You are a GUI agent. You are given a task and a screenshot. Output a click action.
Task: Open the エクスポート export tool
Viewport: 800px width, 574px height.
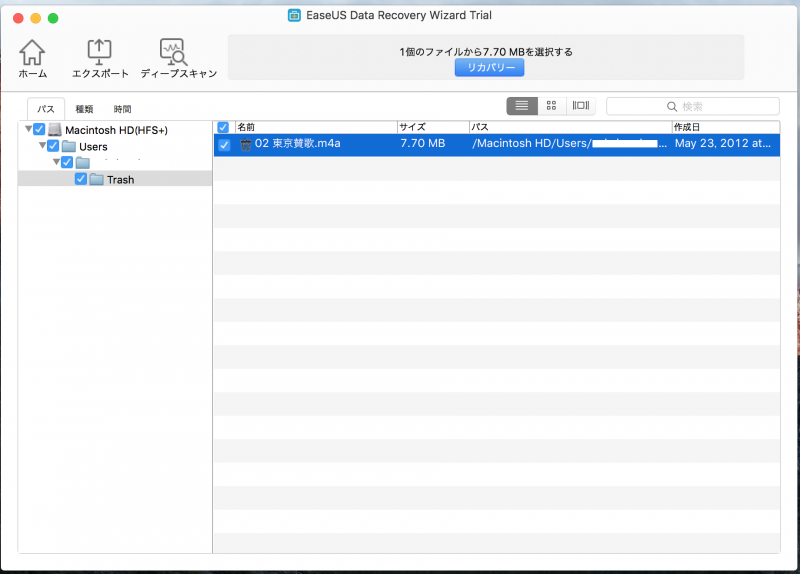[x=99, y=58]
